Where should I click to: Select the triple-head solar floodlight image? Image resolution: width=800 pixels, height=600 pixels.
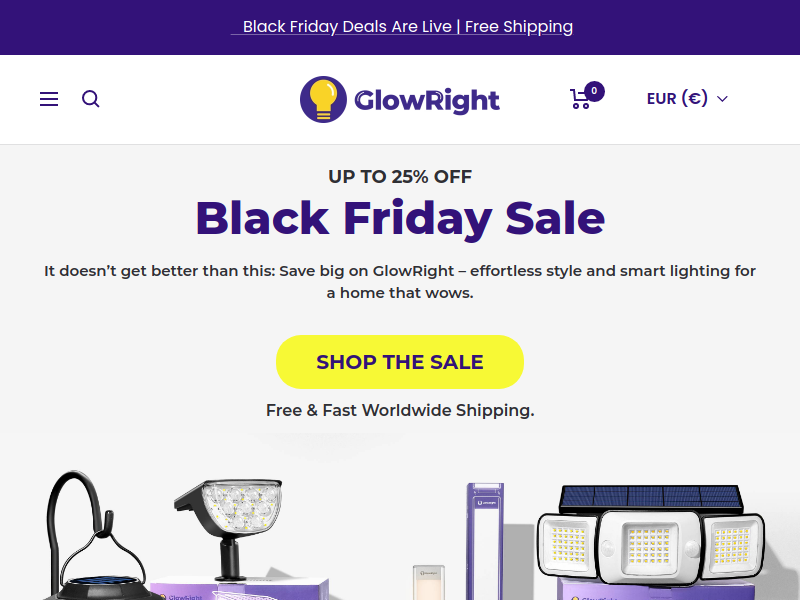coord(651,534)
